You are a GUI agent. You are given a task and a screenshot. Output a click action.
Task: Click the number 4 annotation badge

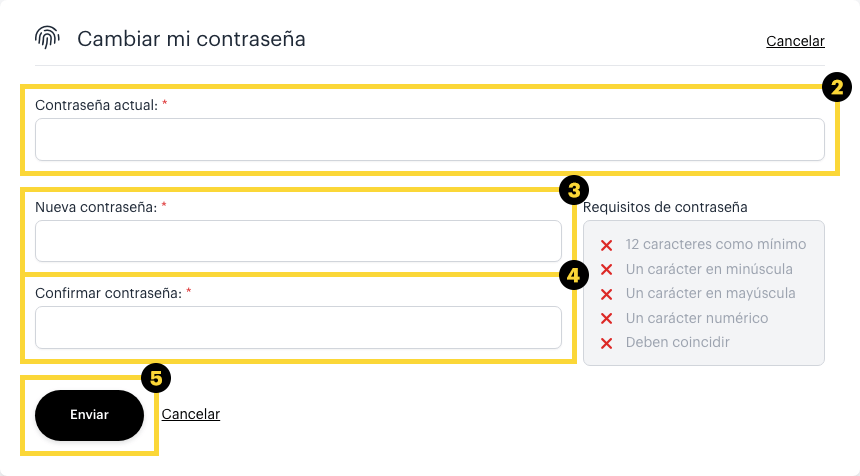573,275
